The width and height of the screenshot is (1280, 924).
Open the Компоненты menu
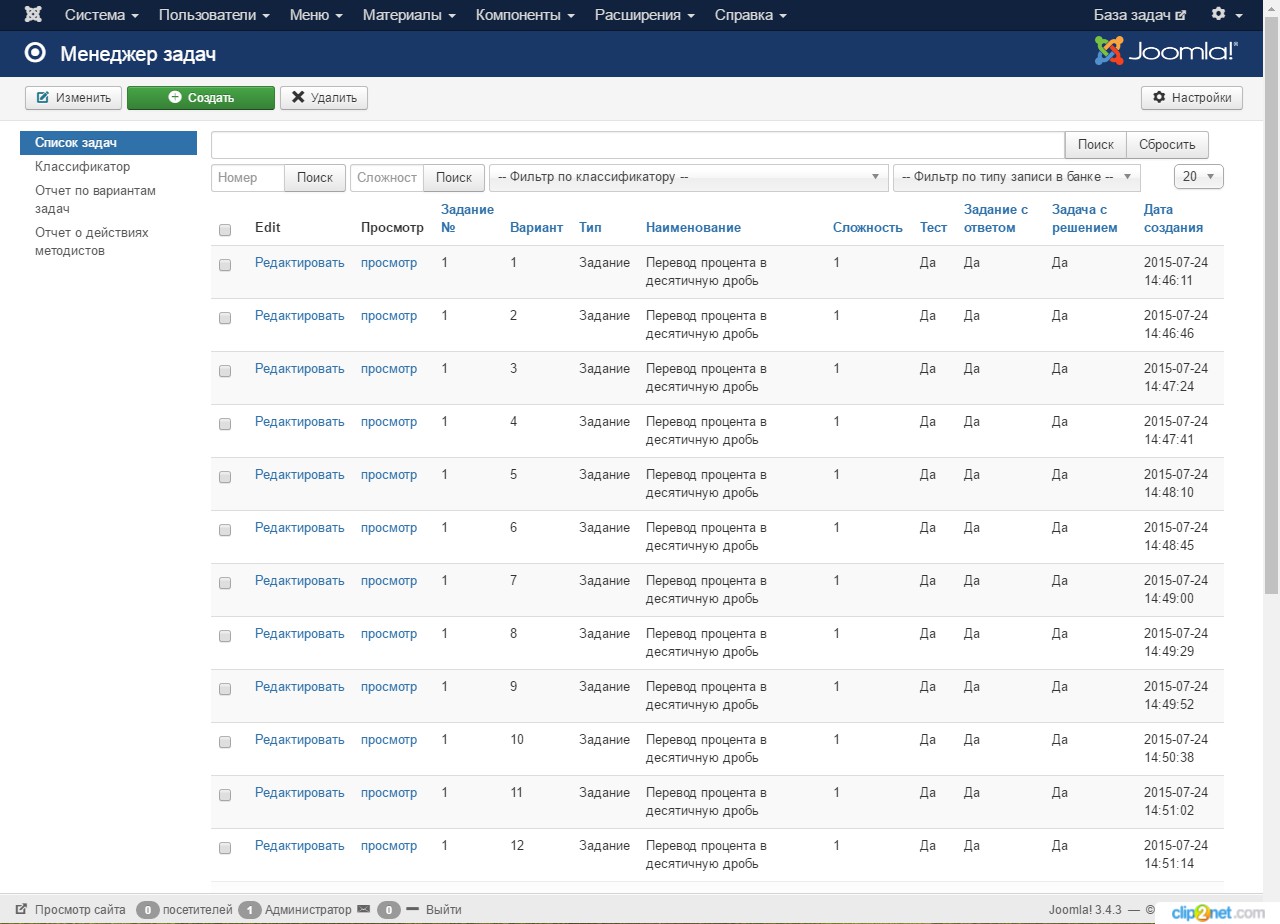tap(525, 15)
